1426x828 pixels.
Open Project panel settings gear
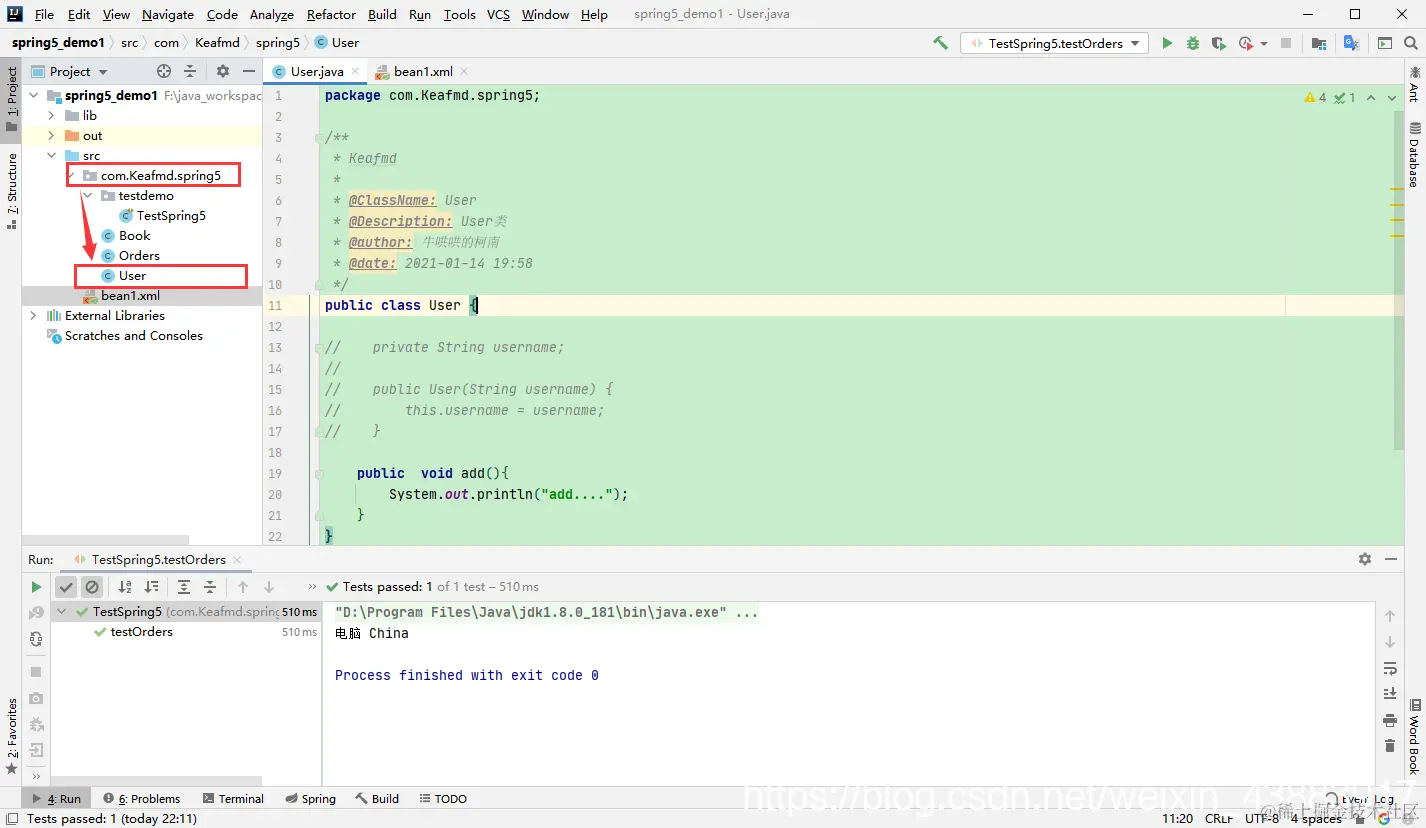coord(223,71)
